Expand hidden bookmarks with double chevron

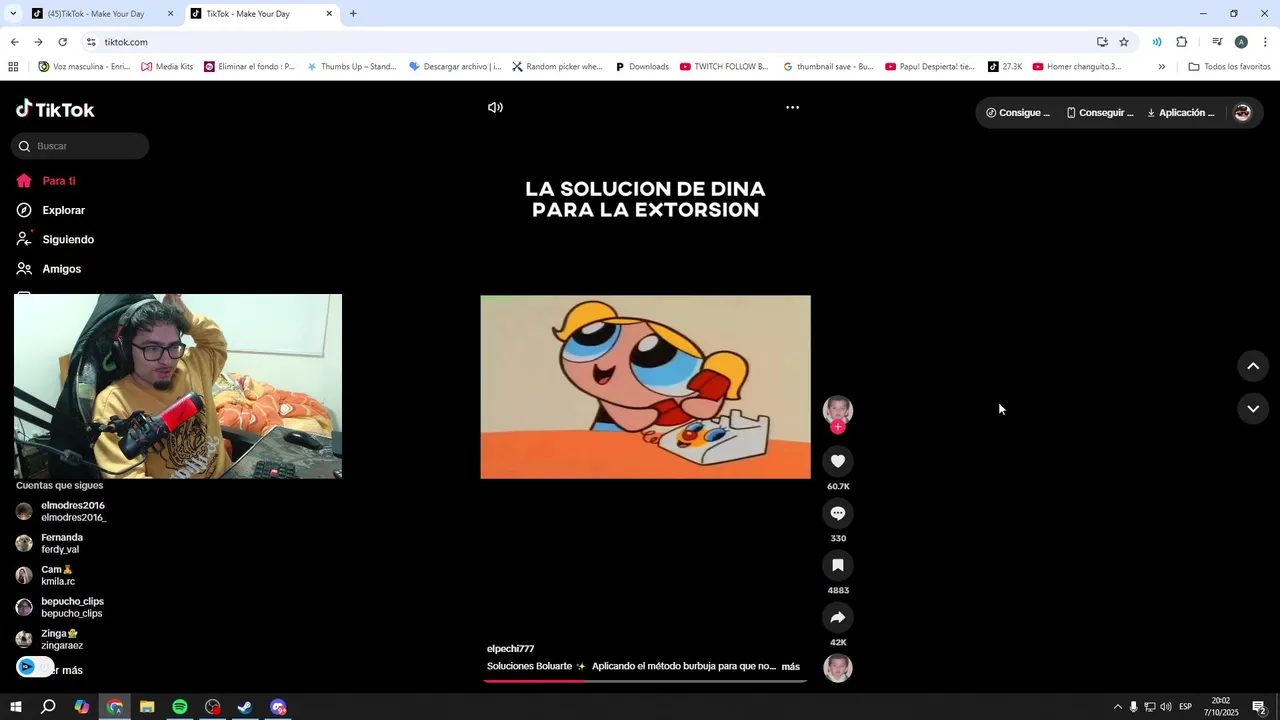coord(1161,67)
